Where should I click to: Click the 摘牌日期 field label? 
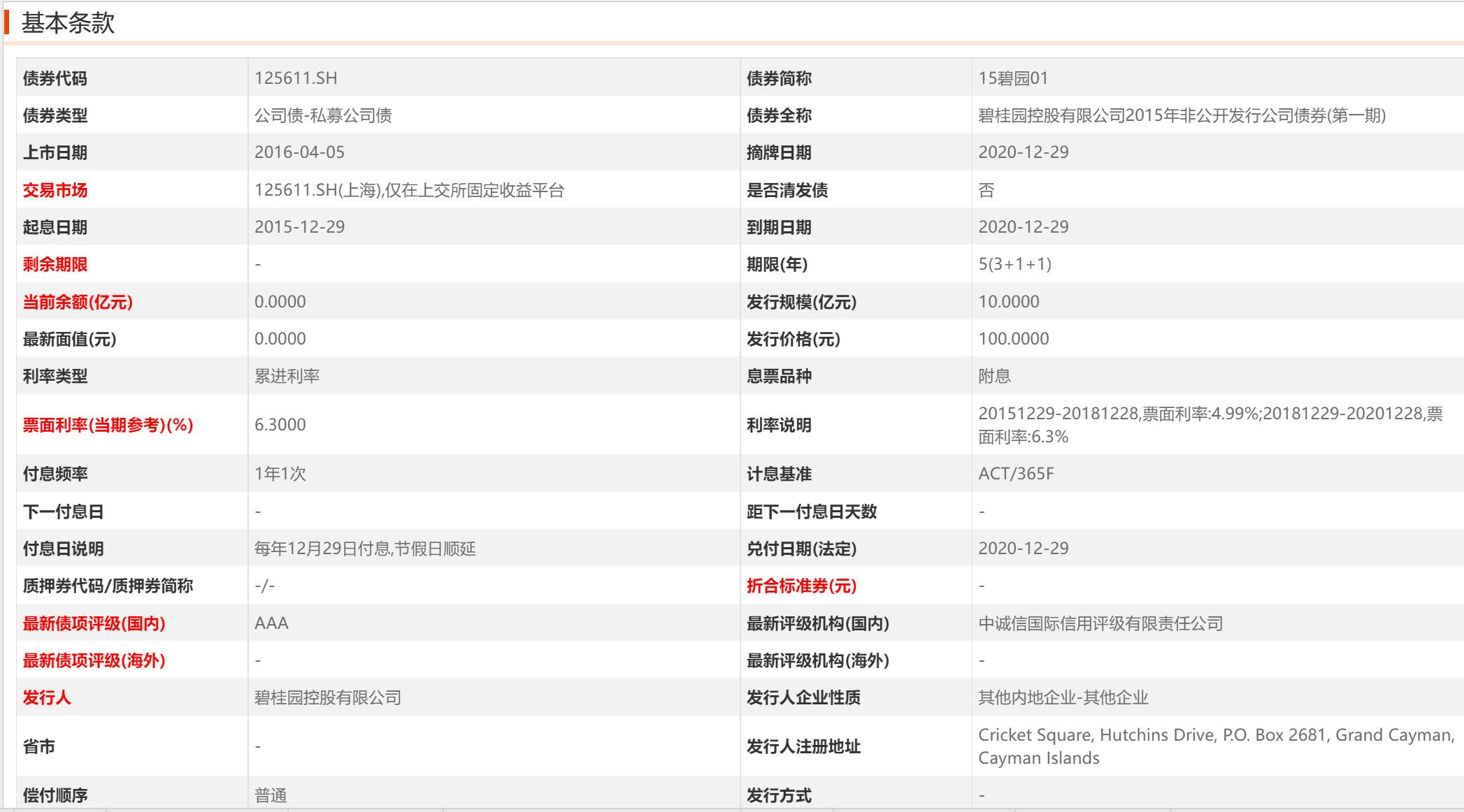[779, 152]
